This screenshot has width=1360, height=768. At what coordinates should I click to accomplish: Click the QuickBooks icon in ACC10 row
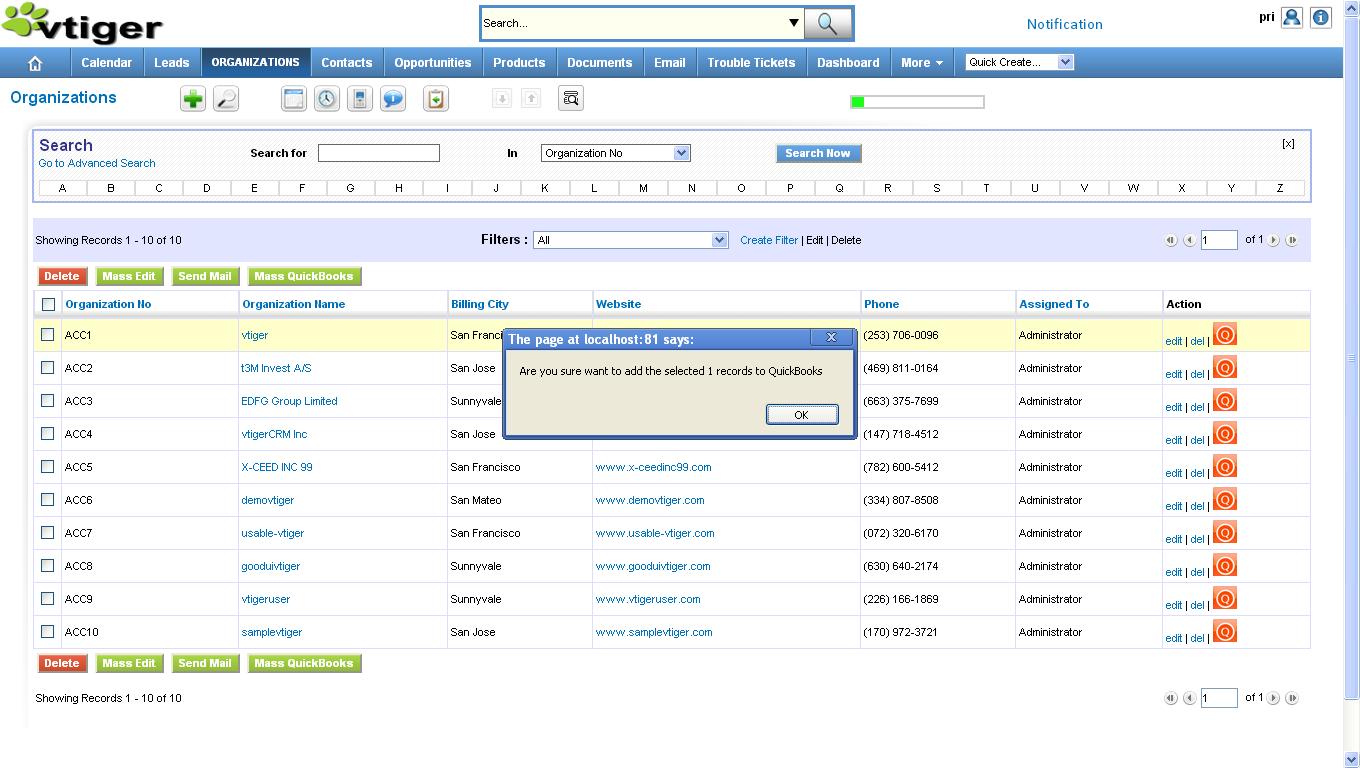(1225, 631)
